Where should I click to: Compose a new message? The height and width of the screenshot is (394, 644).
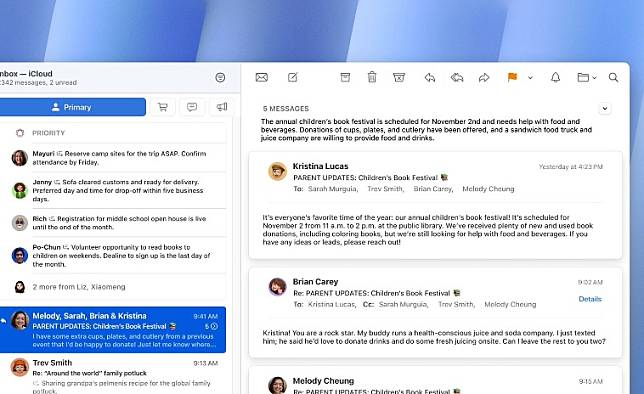tap(293, 77)
